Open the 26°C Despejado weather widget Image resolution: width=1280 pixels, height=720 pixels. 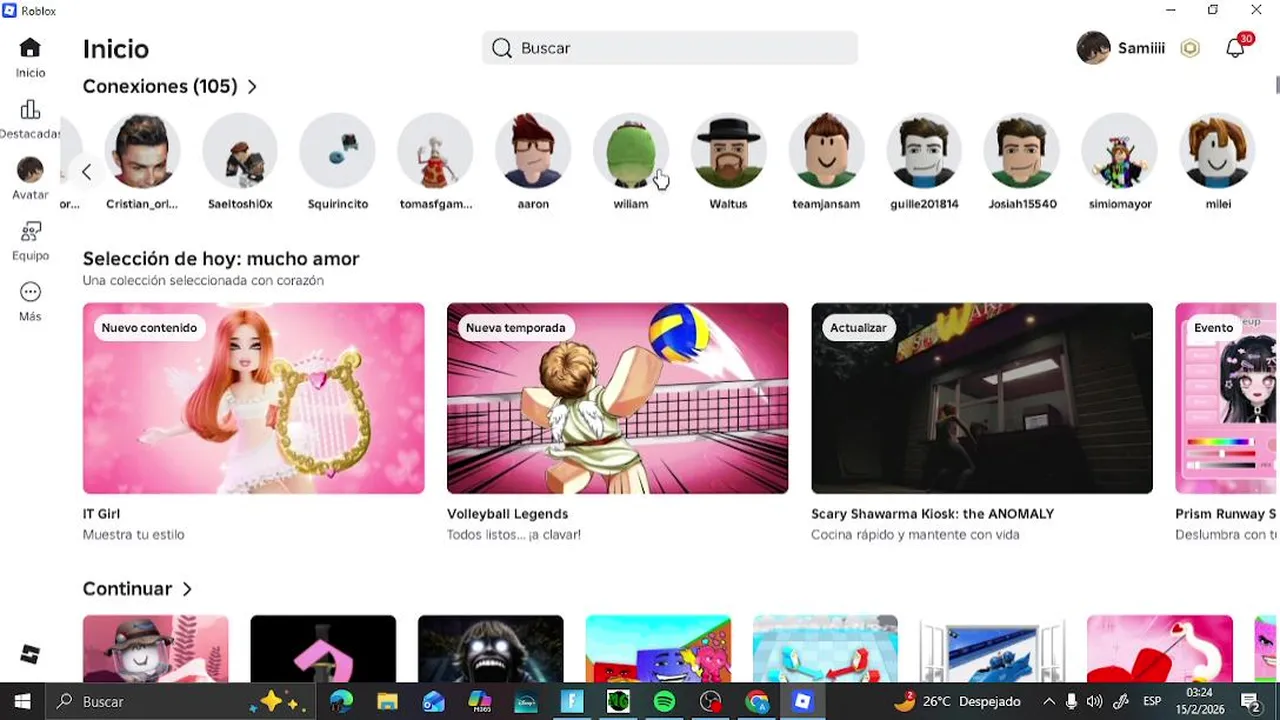(x=958, y=702)
